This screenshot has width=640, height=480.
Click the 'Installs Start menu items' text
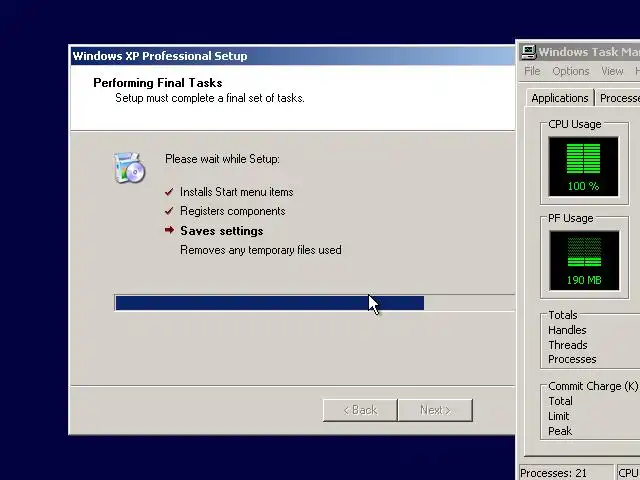pyautogui.click(x=237, y=192)
